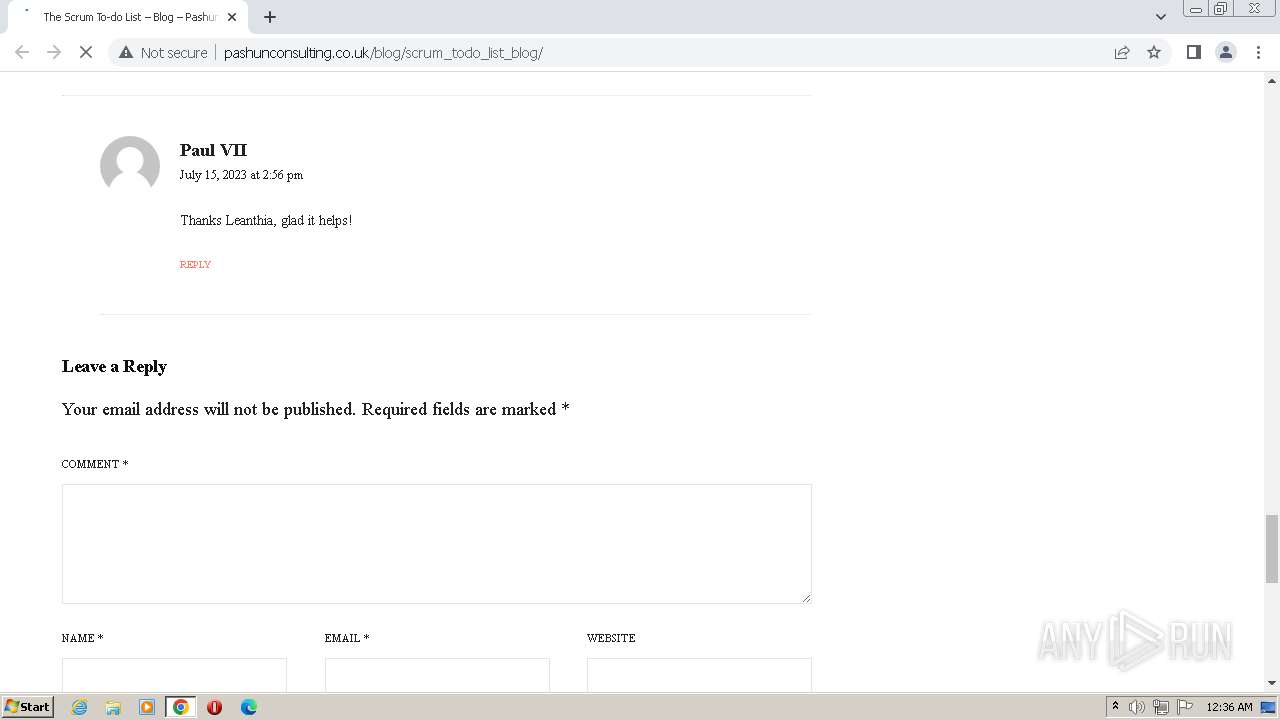Toggle the browser side panel

(1193, 52)
